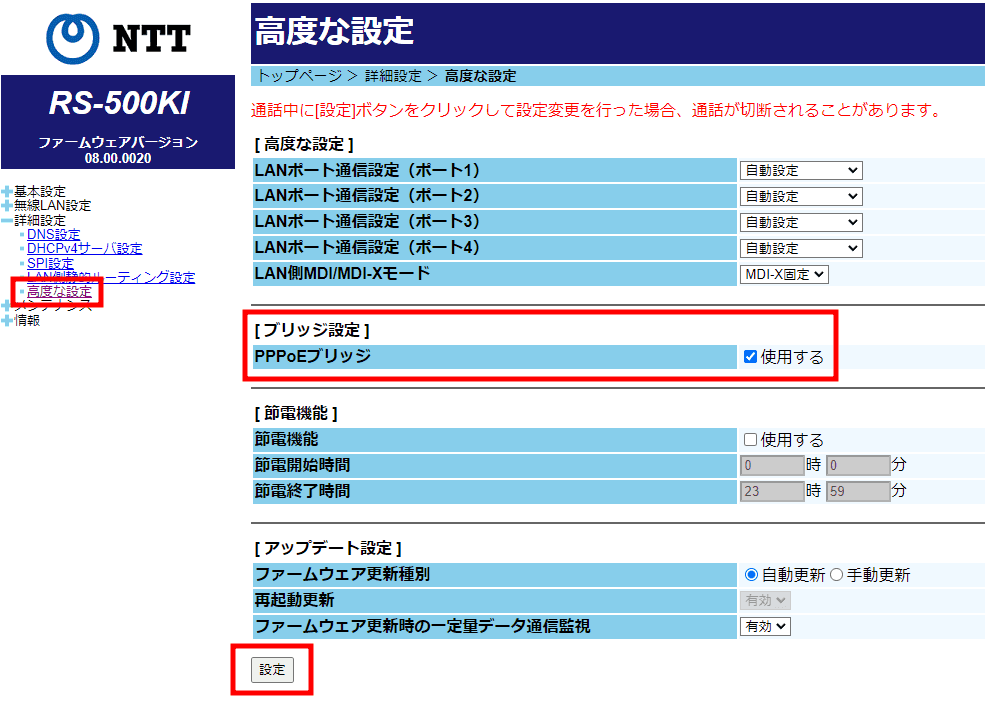Screen dimensions: 985x708
Task: Open the LAN port 3 speed dropdown
Action: [x=800, y=222]
